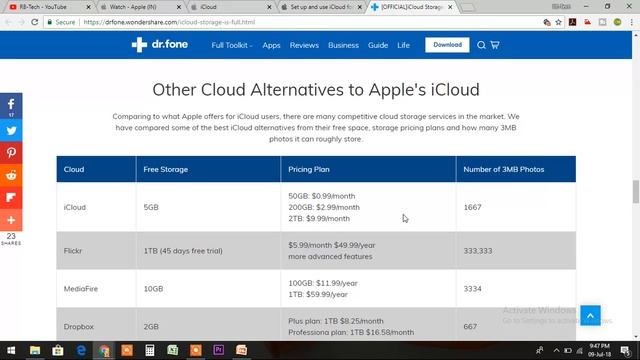
Task: Click the 2TB: $9.99/month pricing line
Action: pos(319,219)
